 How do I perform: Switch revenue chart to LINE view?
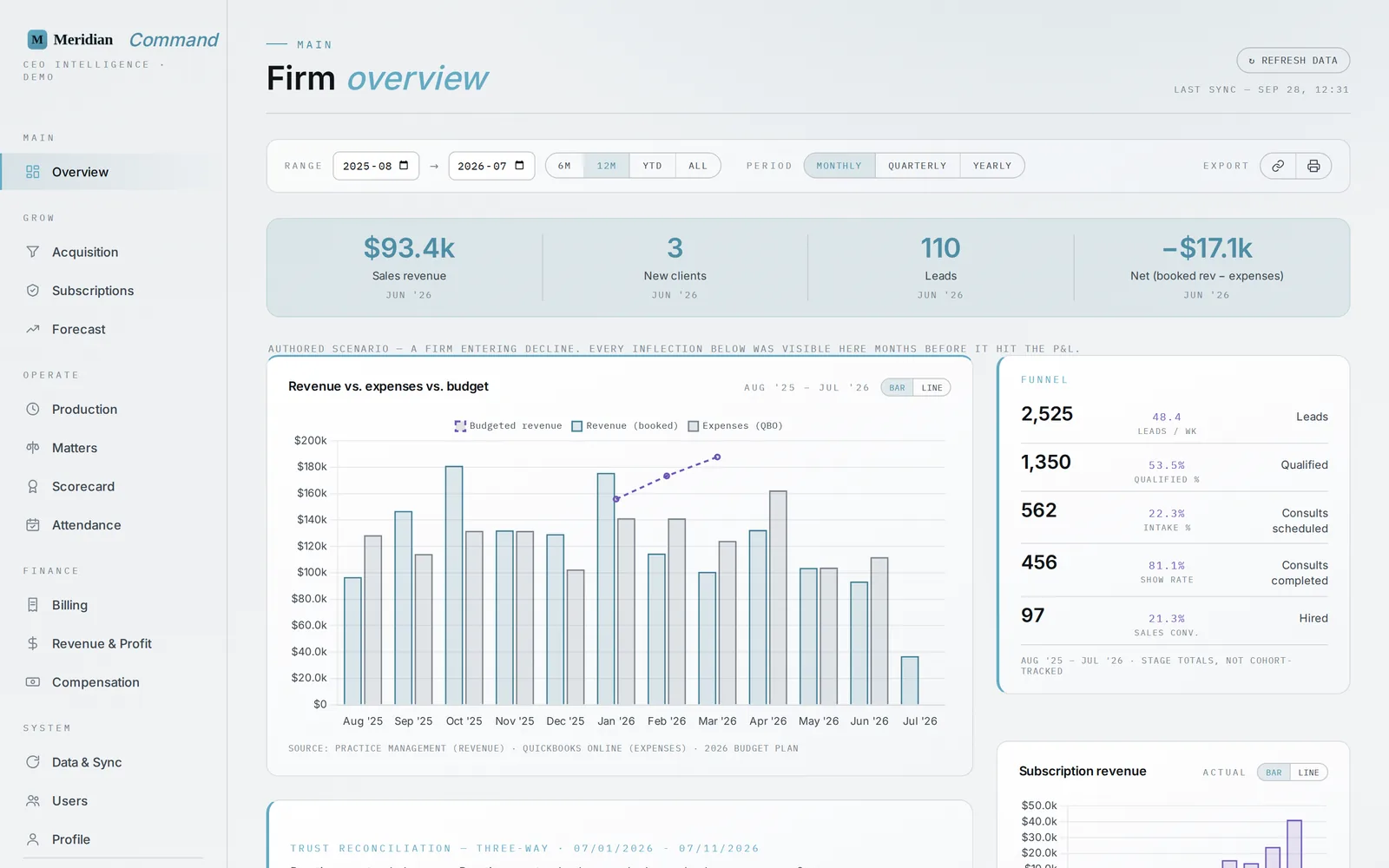coord(931,388)
